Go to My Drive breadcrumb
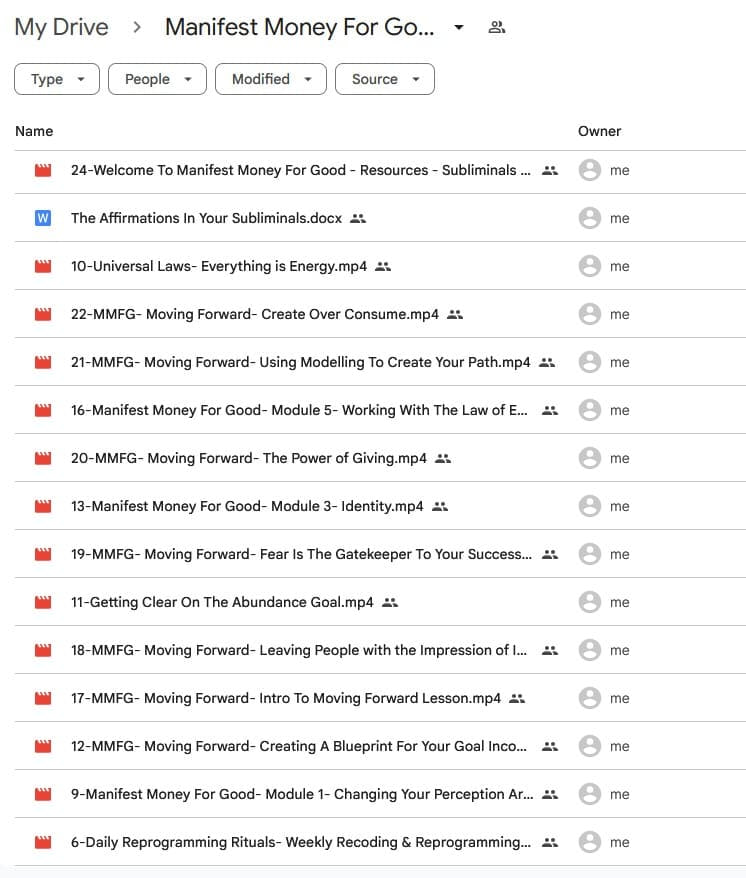The image size is (746, 878). coord(61,28)
